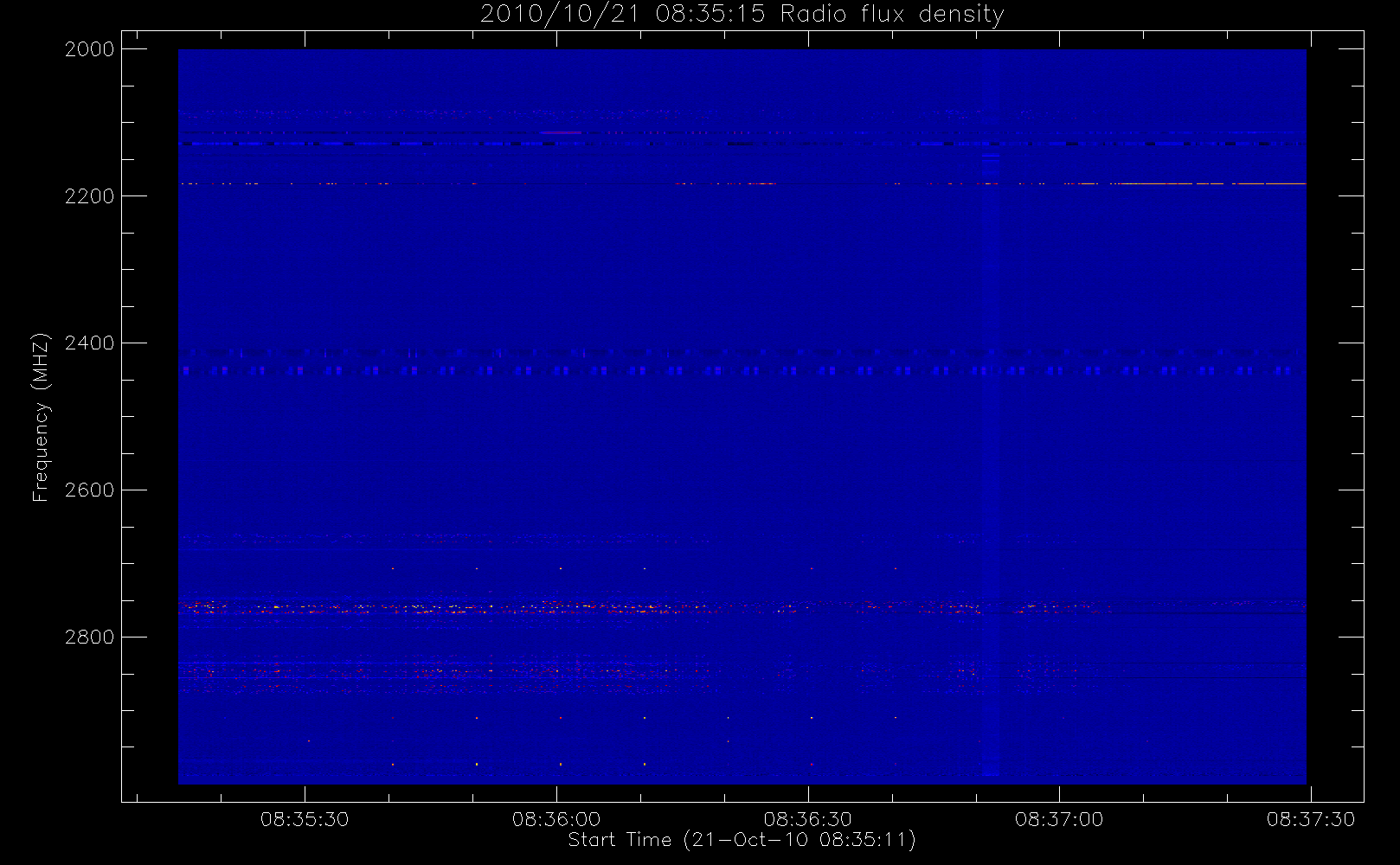Click the plot title "2010/10/21 08:35:15 Radio flux density"

coord(742,15)
